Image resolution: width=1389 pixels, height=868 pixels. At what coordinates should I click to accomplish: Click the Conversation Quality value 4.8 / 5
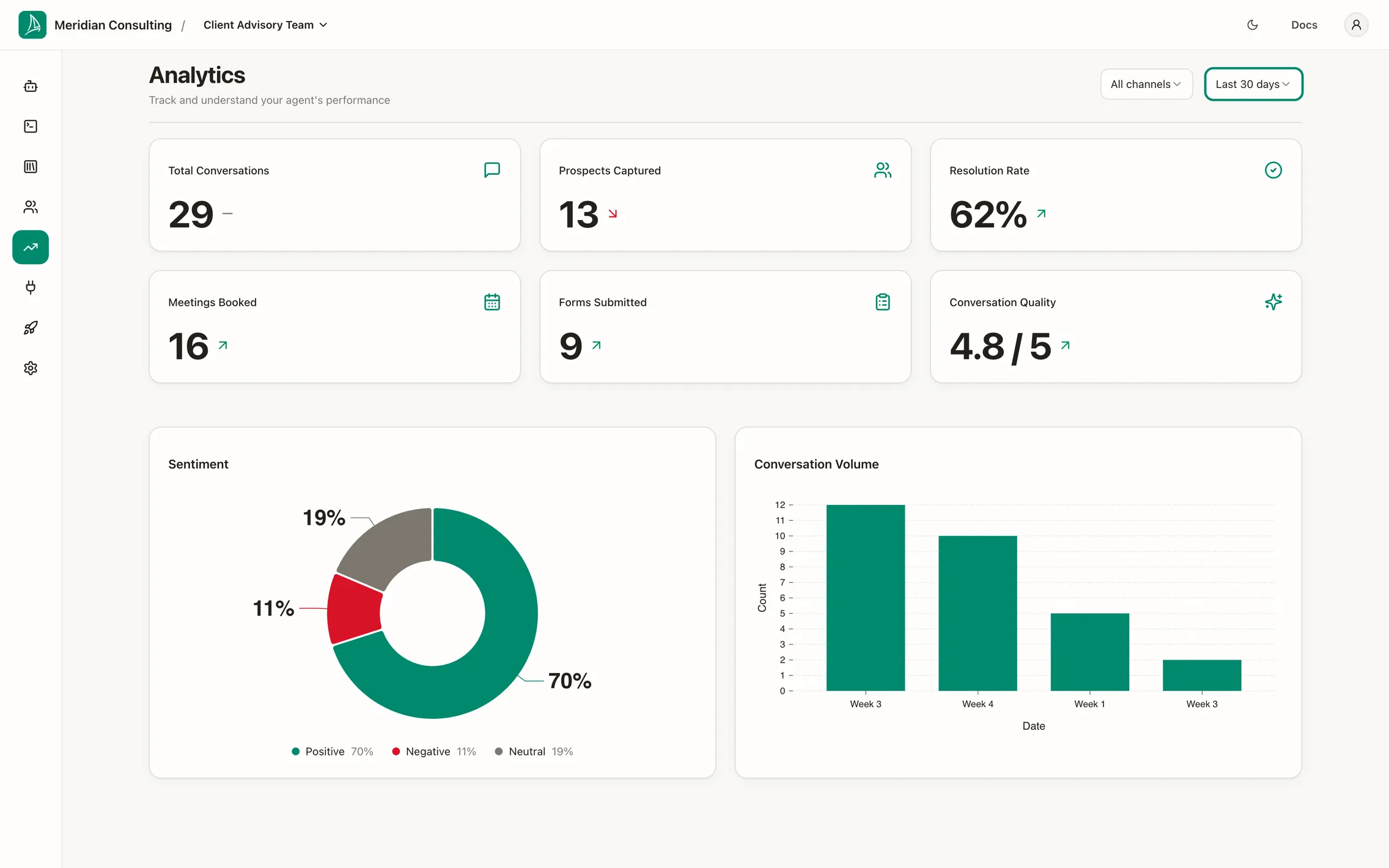[x=1000, y=347]
